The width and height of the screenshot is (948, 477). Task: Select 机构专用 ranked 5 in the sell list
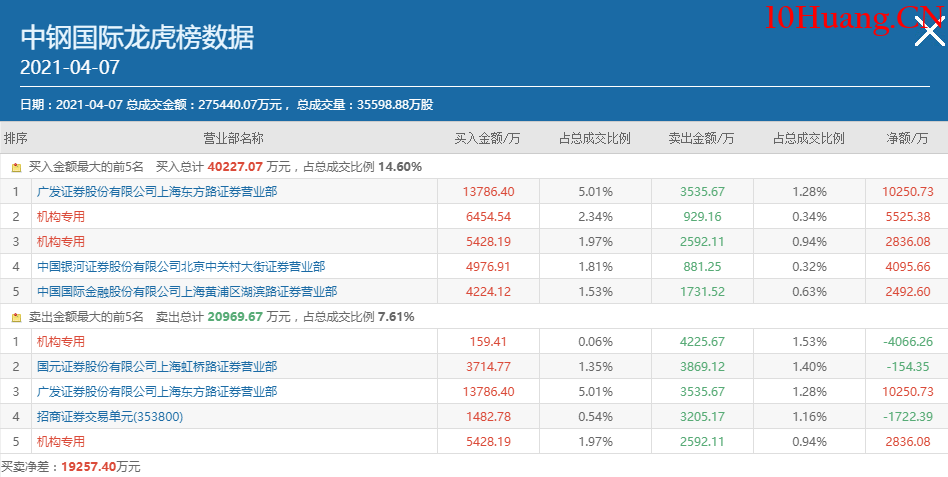61,442
